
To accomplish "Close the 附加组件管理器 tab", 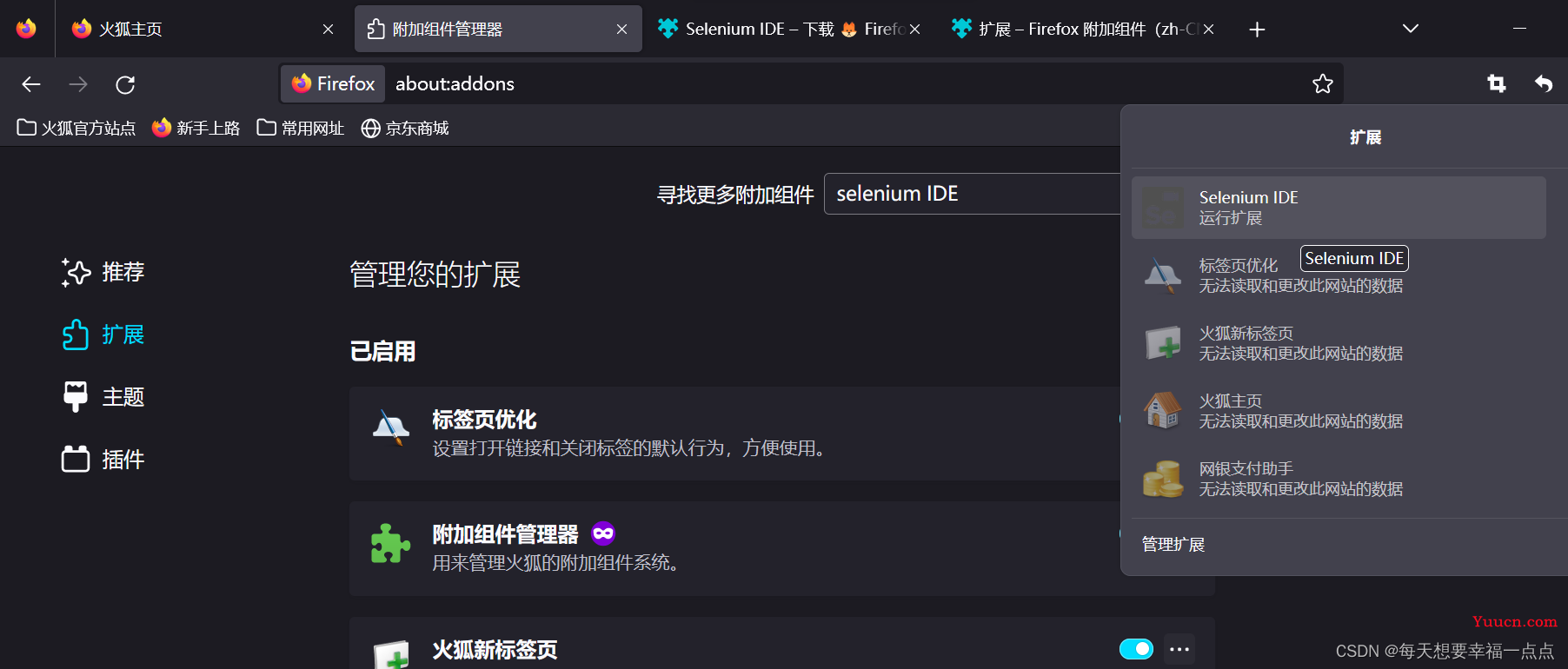I will tap(621, 30).
